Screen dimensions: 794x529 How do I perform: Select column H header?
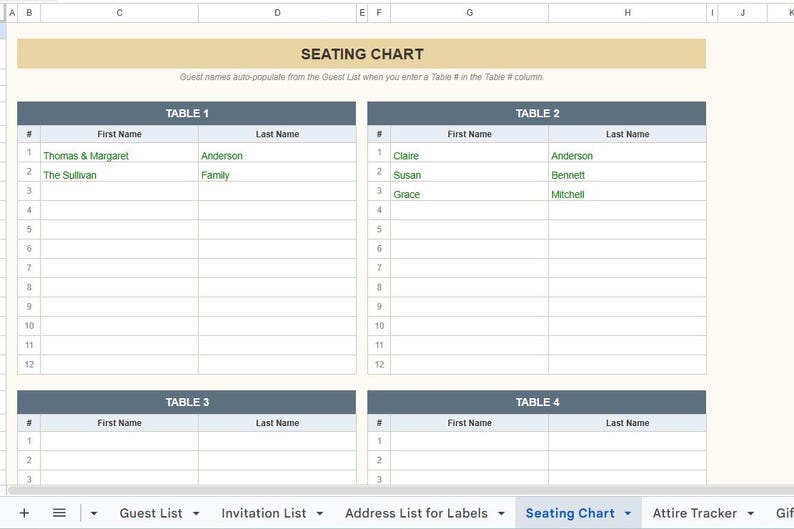click(x=627, y=13)
